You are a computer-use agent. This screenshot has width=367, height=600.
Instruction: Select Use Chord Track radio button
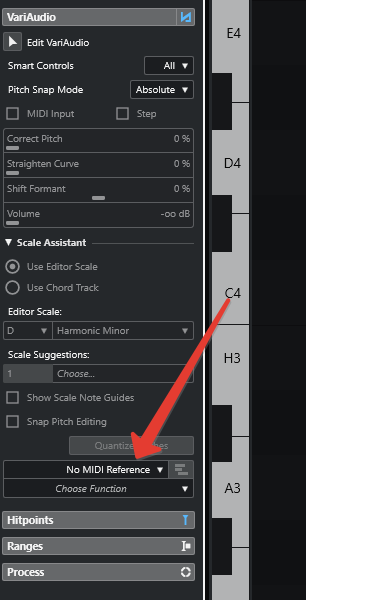tap(13, 287)
